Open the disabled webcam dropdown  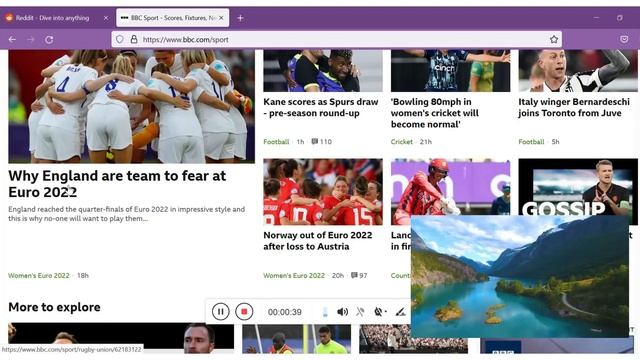(380, 312)
